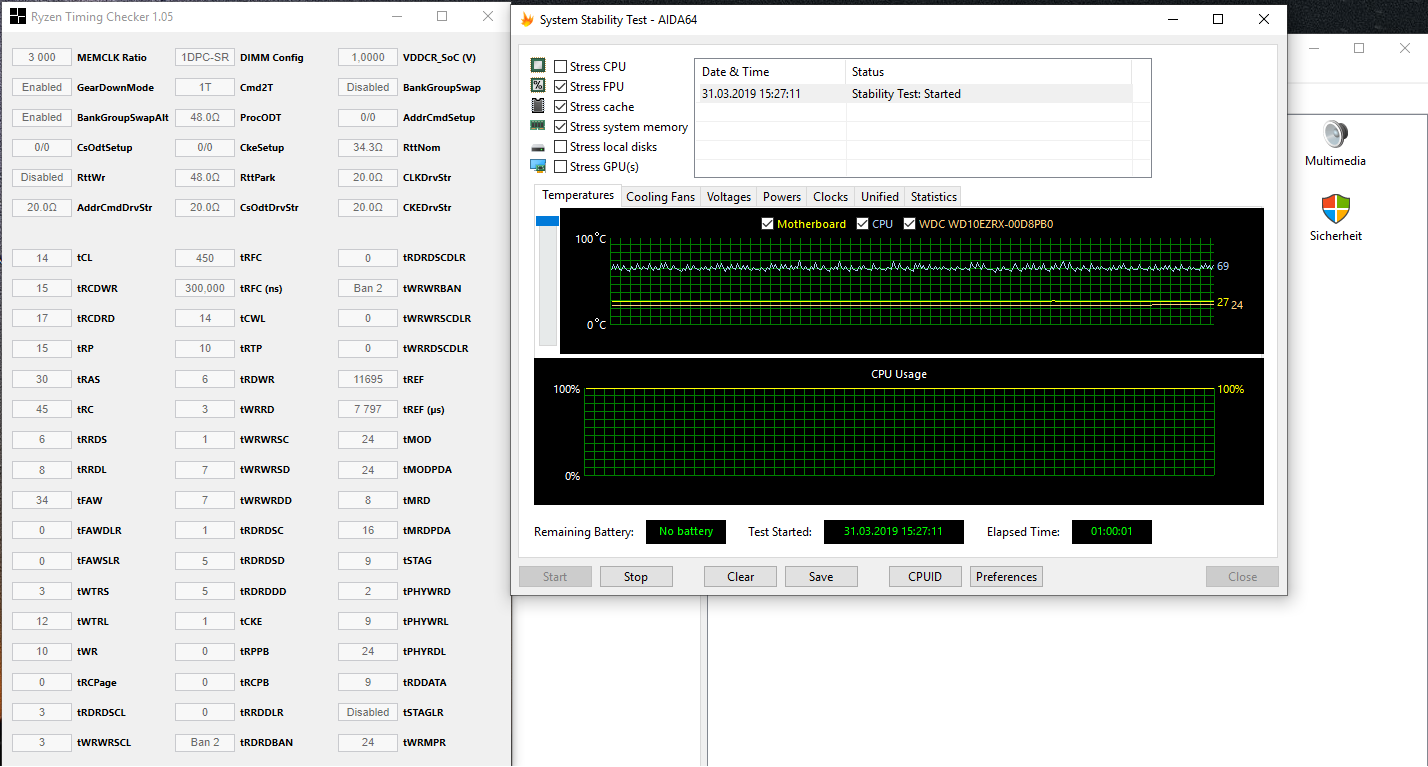Click the Elapsed Time field showing 01:00:01
The height and width of the screenshot is (767, 1428).
pos(1112,532)
